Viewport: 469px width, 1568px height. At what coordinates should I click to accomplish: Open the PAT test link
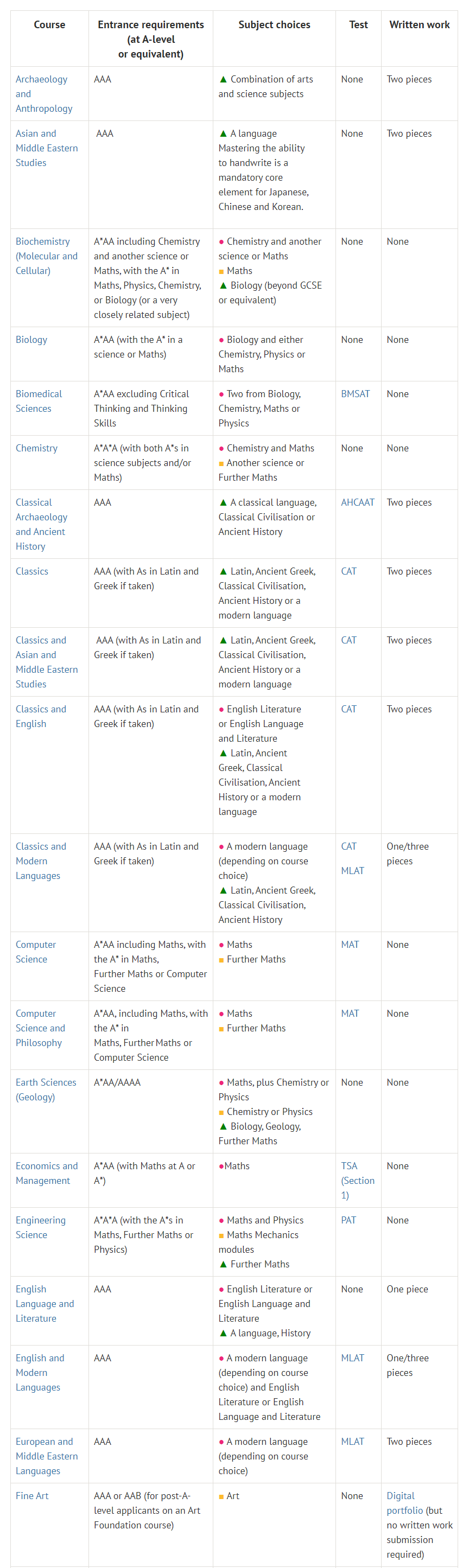pyautogui.click(x=348, y=1220)
